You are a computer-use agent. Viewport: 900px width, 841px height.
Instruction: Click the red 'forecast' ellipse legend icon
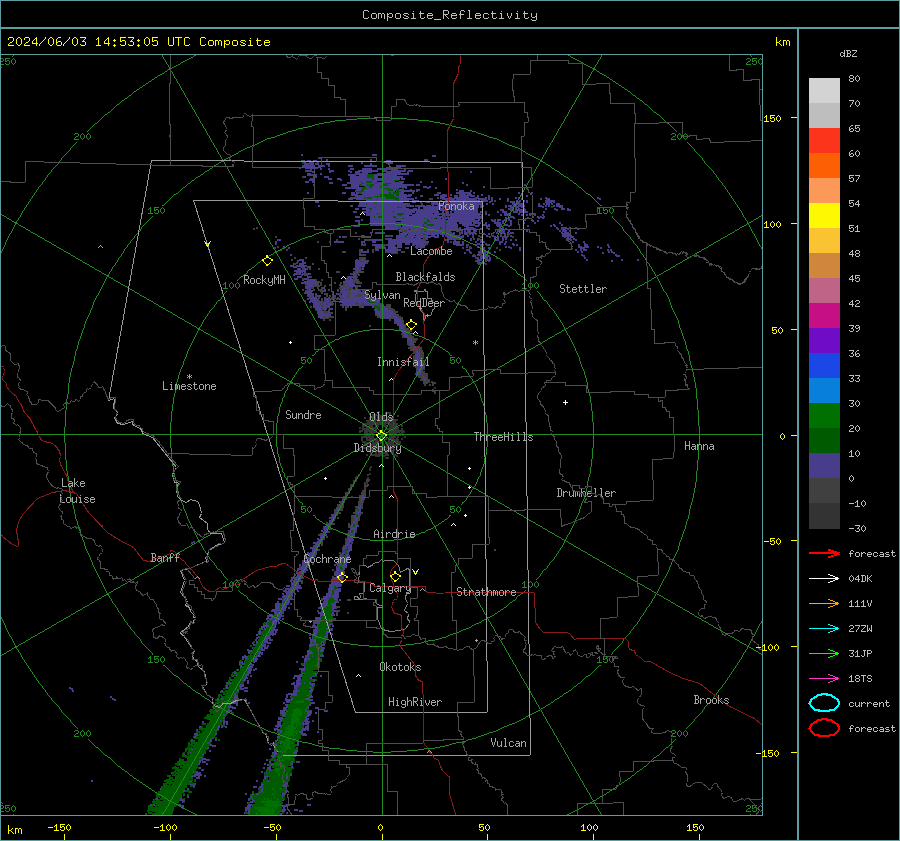coord(824,728)
